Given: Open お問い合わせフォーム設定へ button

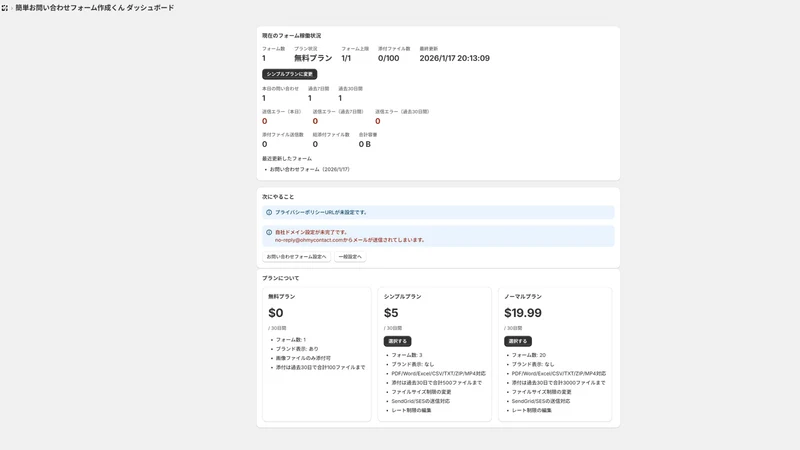Looking at the screenshot, I should [x=296, y=257].
